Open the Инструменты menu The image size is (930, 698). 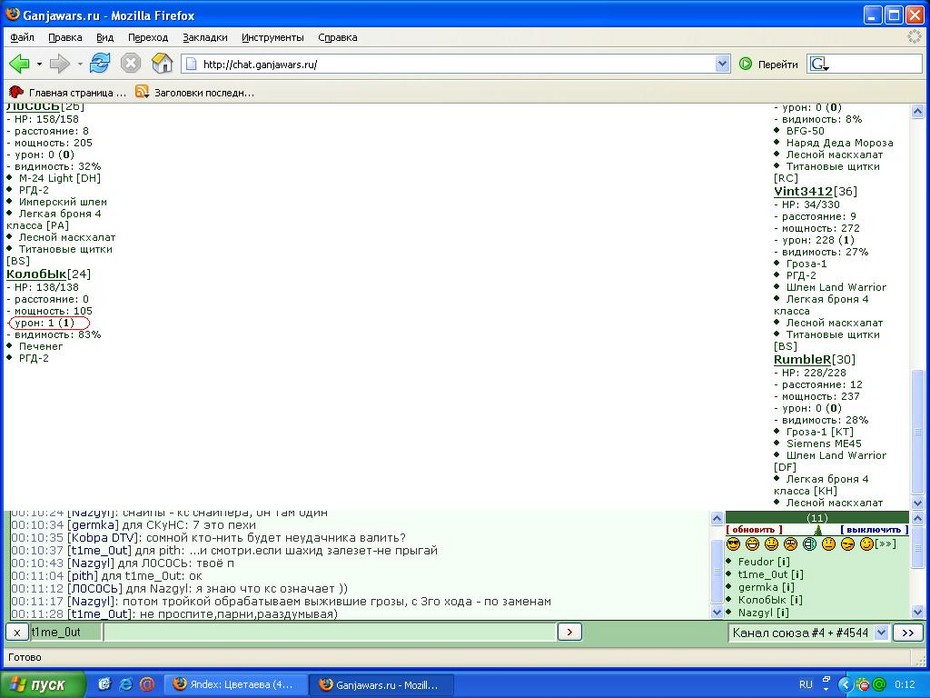tap(272, 37)
